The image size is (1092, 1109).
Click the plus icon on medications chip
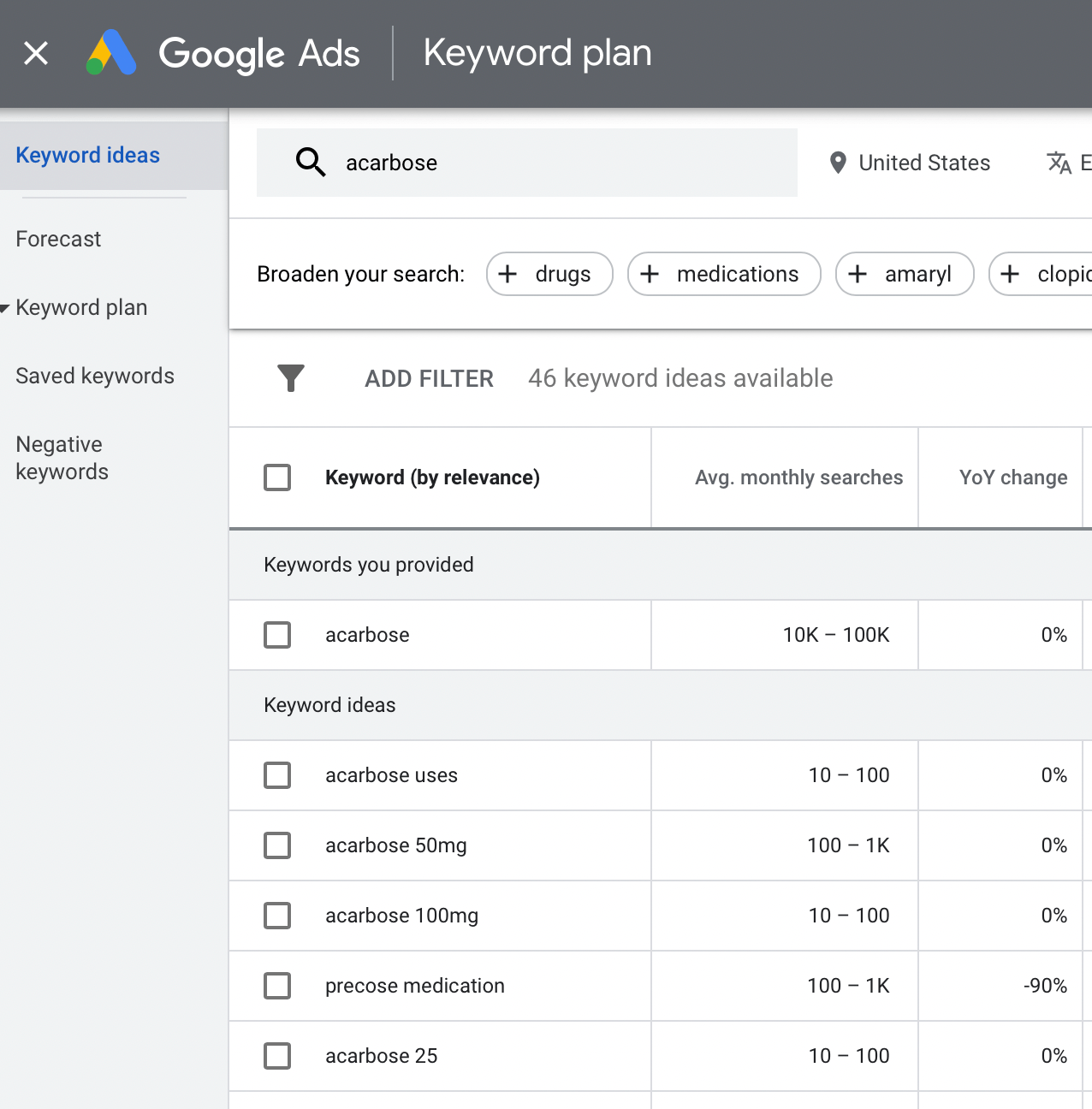pos(650,274)
